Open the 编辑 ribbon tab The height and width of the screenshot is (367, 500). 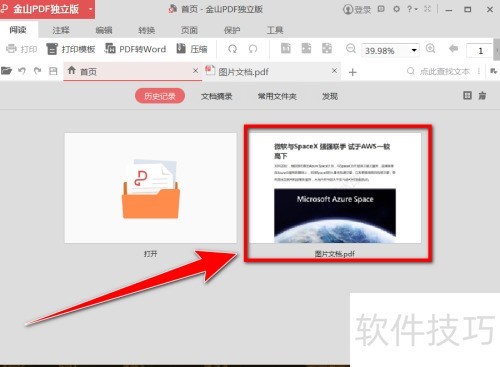pyautogui.click(x=104, y=30)
